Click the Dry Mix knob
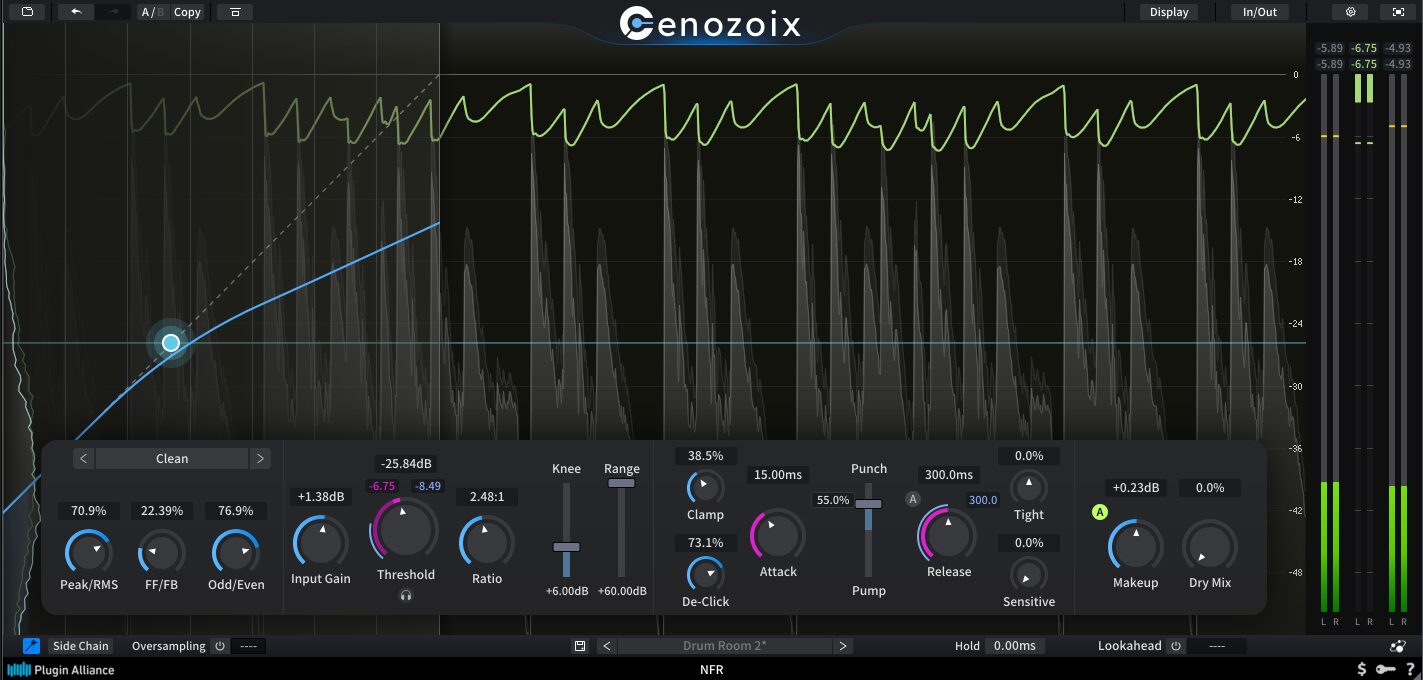Image resolution: width=1423 pixels, height=680 pixels. pos(1209,546)
